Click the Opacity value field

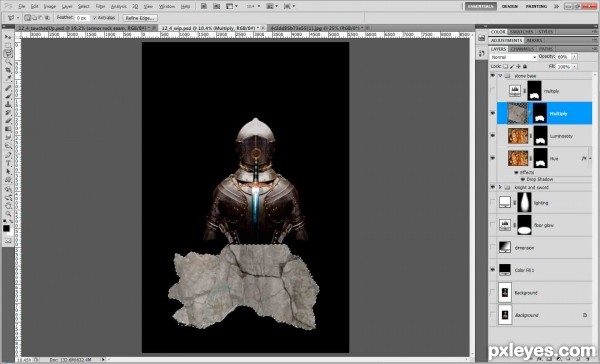point(564,57)
